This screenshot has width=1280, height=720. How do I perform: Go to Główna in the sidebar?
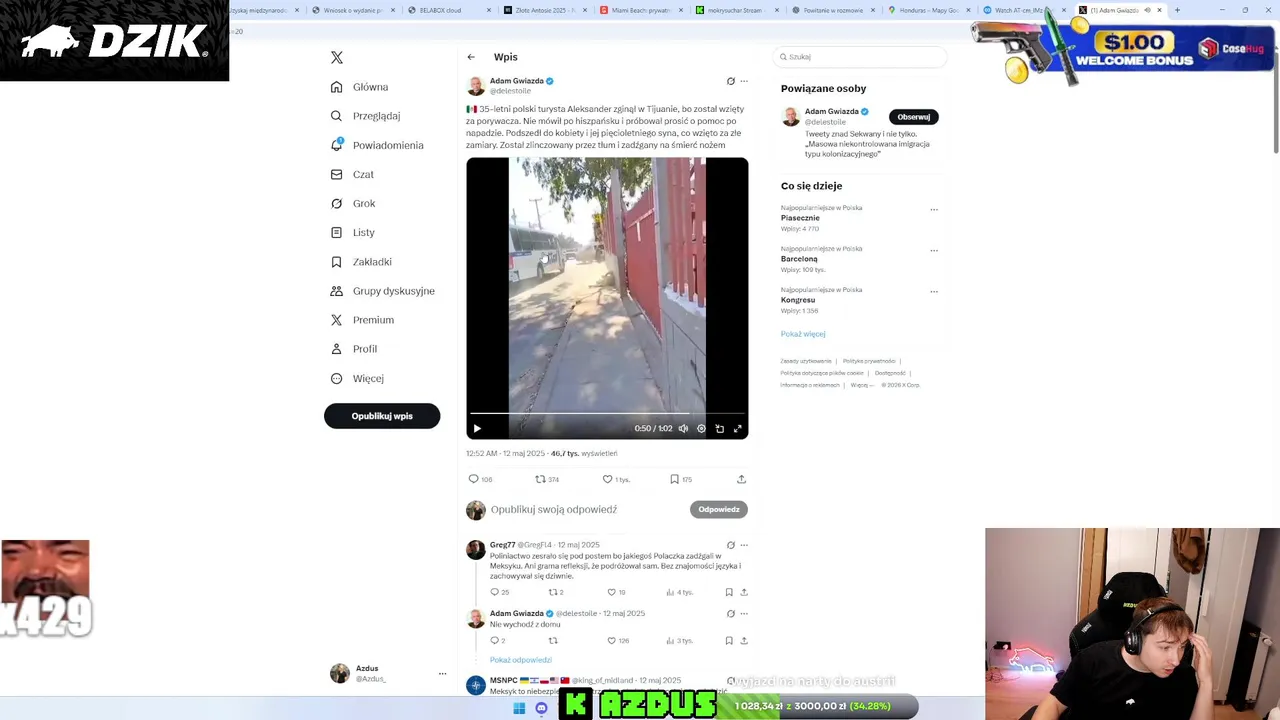click(x=360, y=87)
